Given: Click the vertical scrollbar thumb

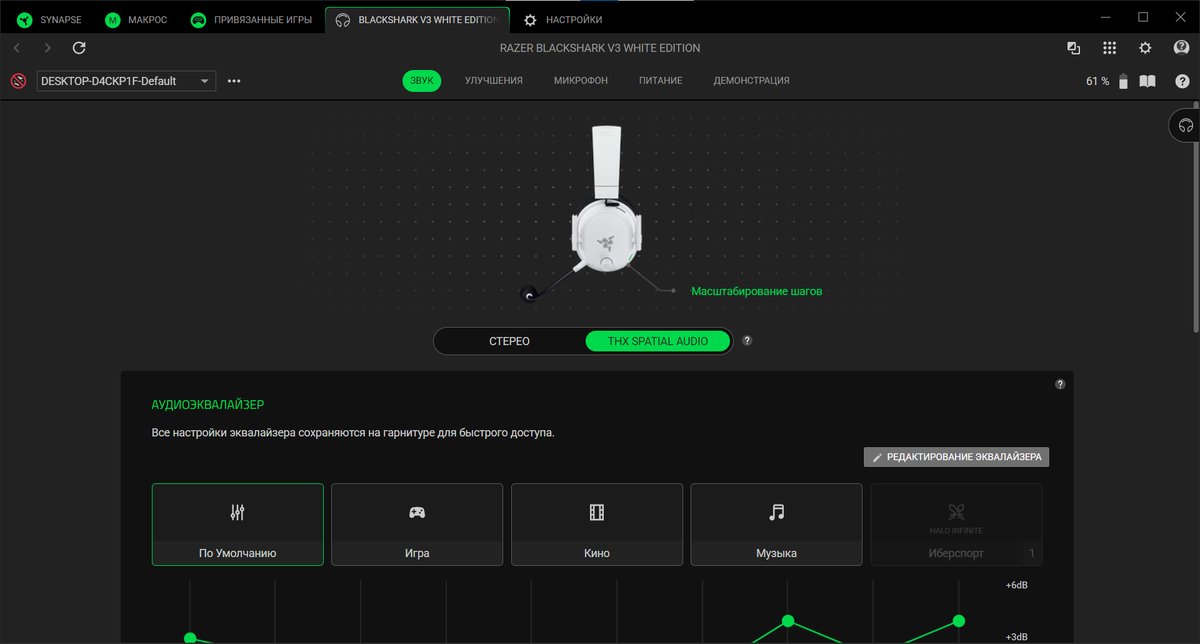Looking at the screenshot, I should coord(1195,216).
